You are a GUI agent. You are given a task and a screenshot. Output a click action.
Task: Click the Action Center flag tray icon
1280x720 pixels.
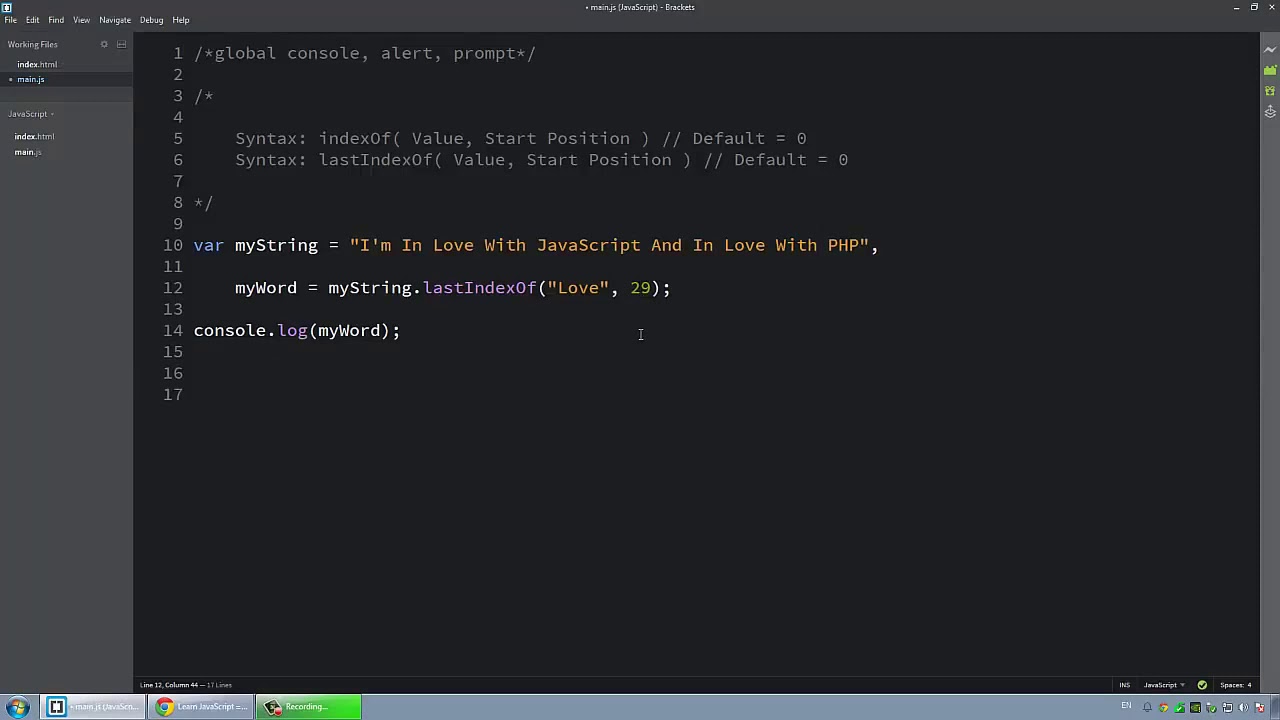(x=1260, y=708)
